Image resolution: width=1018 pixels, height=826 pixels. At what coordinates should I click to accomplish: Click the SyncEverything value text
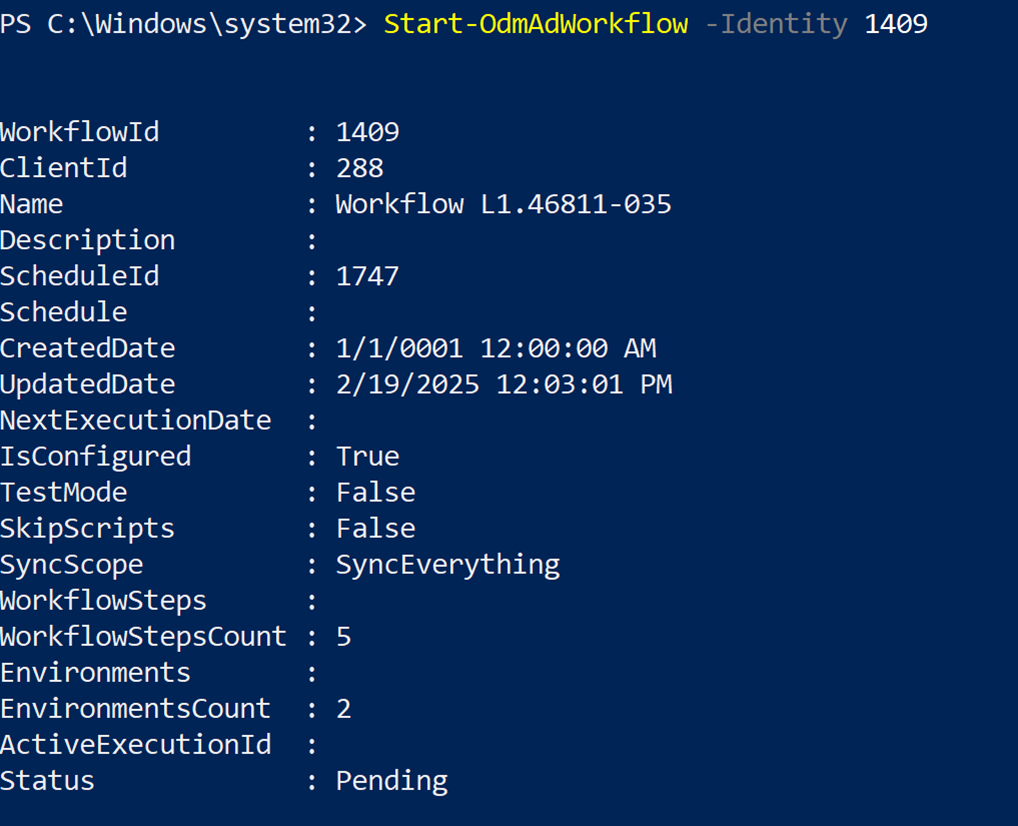coord(447,565)
